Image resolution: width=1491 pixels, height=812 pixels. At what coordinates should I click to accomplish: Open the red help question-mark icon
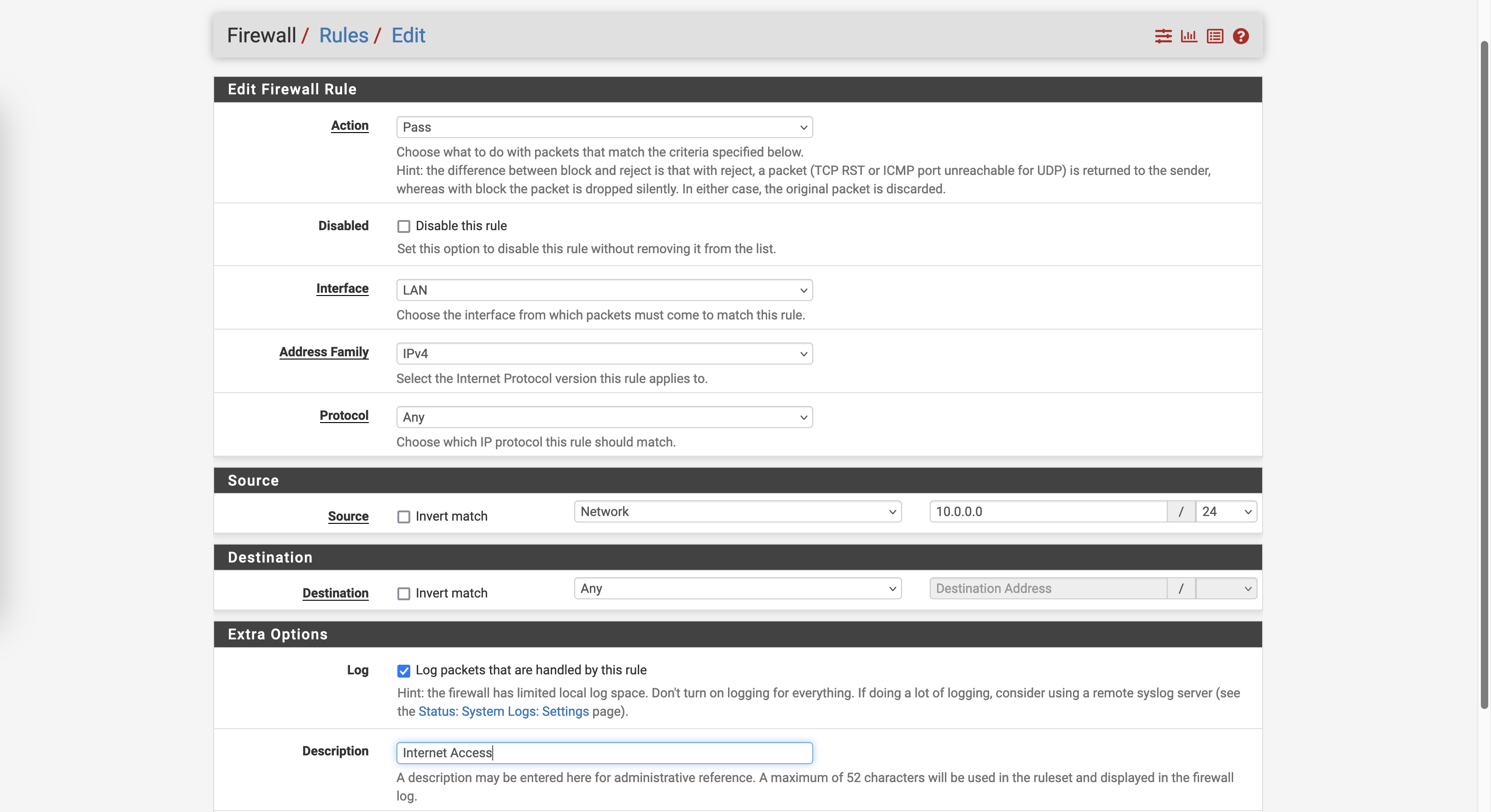click(x=1241, y=36)
